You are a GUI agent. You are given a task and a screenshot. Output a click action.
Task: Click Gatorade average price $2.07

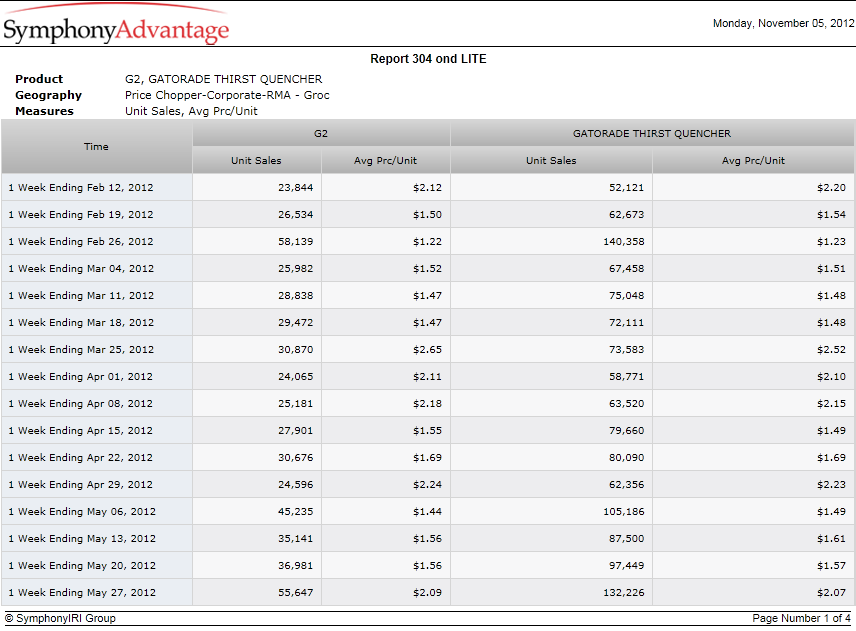point(831,593)
